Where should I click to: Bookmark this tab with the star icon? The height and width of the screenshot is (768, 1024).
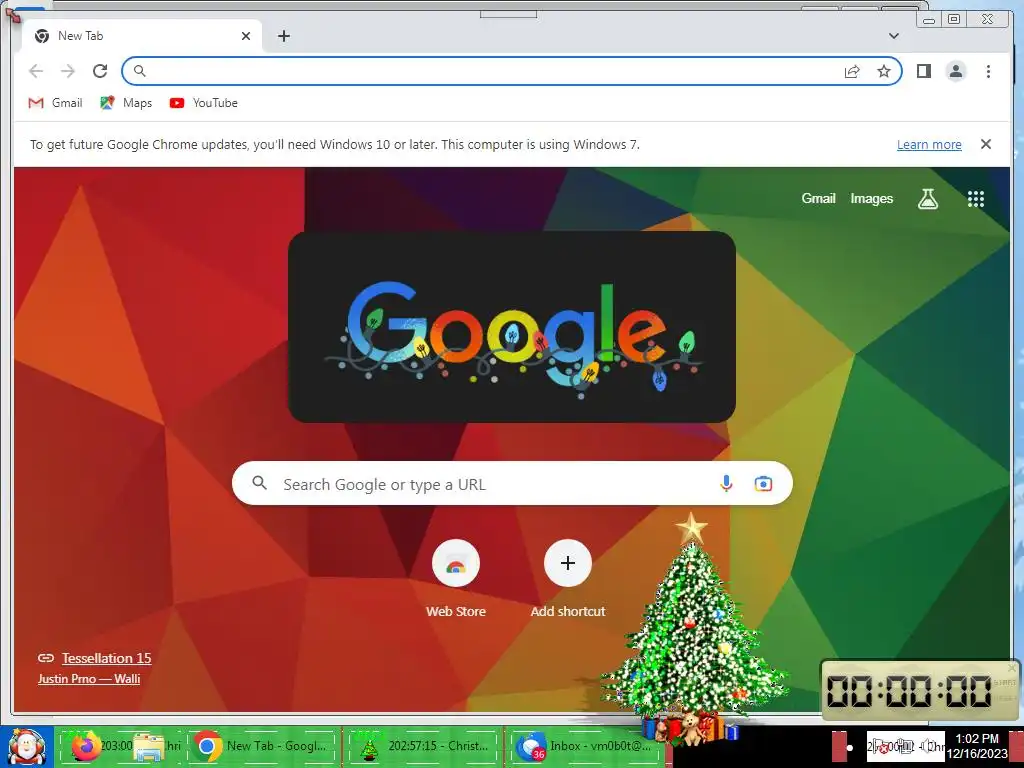(x=884, y=71)
